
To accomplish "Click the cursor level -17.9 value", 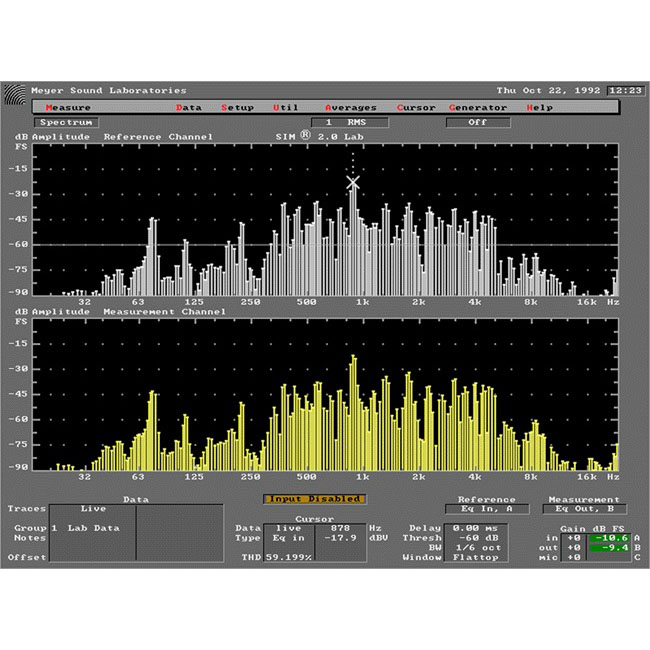I will (341, 538).
